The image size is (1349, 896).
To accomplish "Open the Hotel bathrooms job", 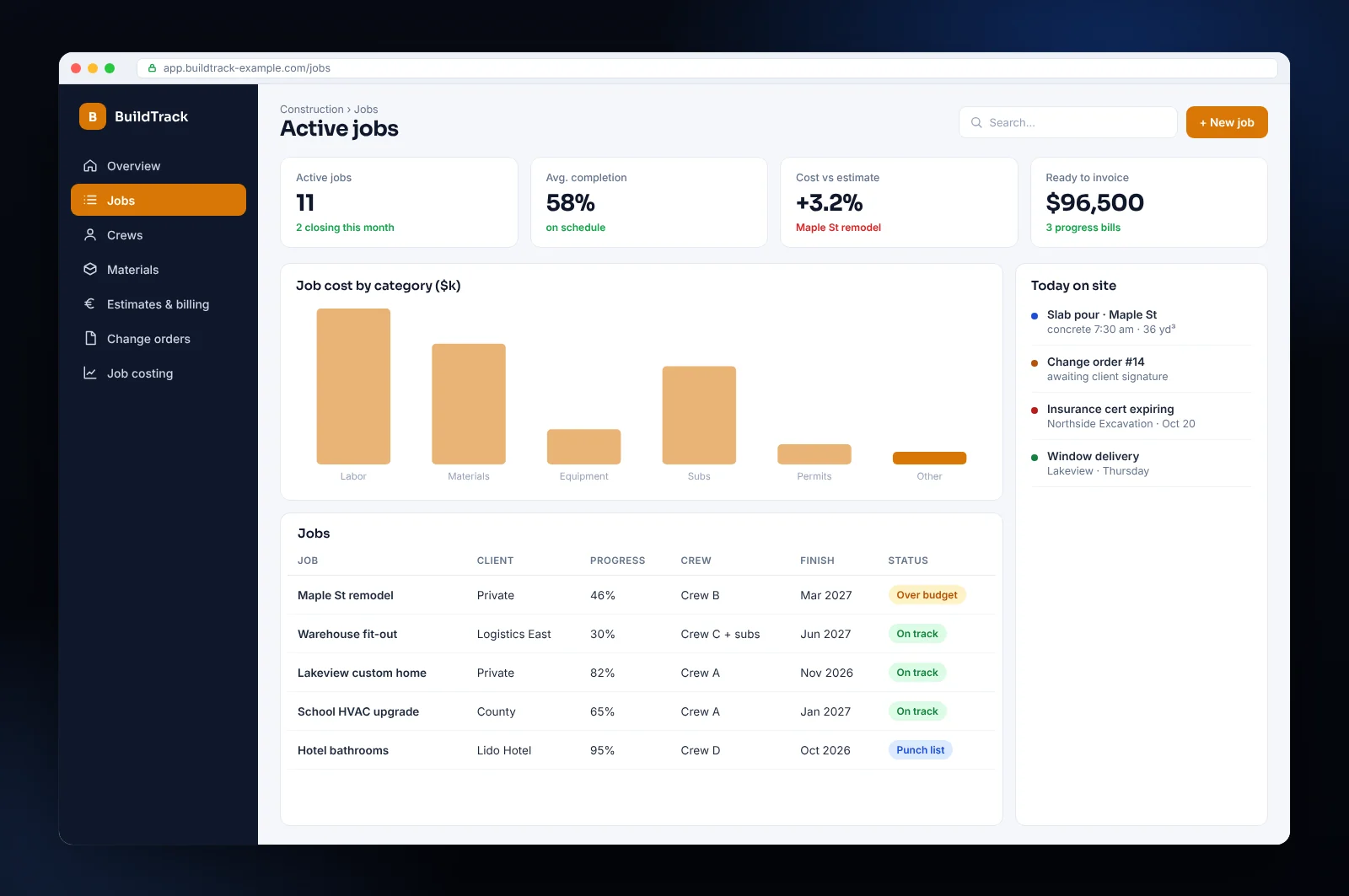I will click(642, 750).
